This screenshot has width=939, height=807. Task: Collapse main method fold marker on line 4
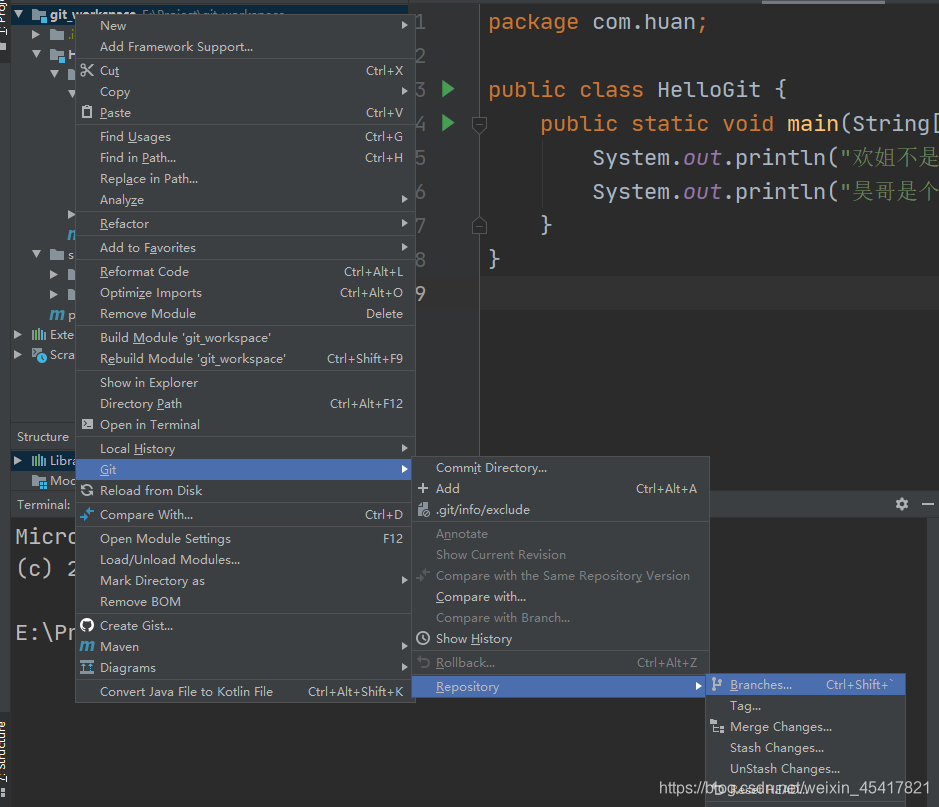479,124
